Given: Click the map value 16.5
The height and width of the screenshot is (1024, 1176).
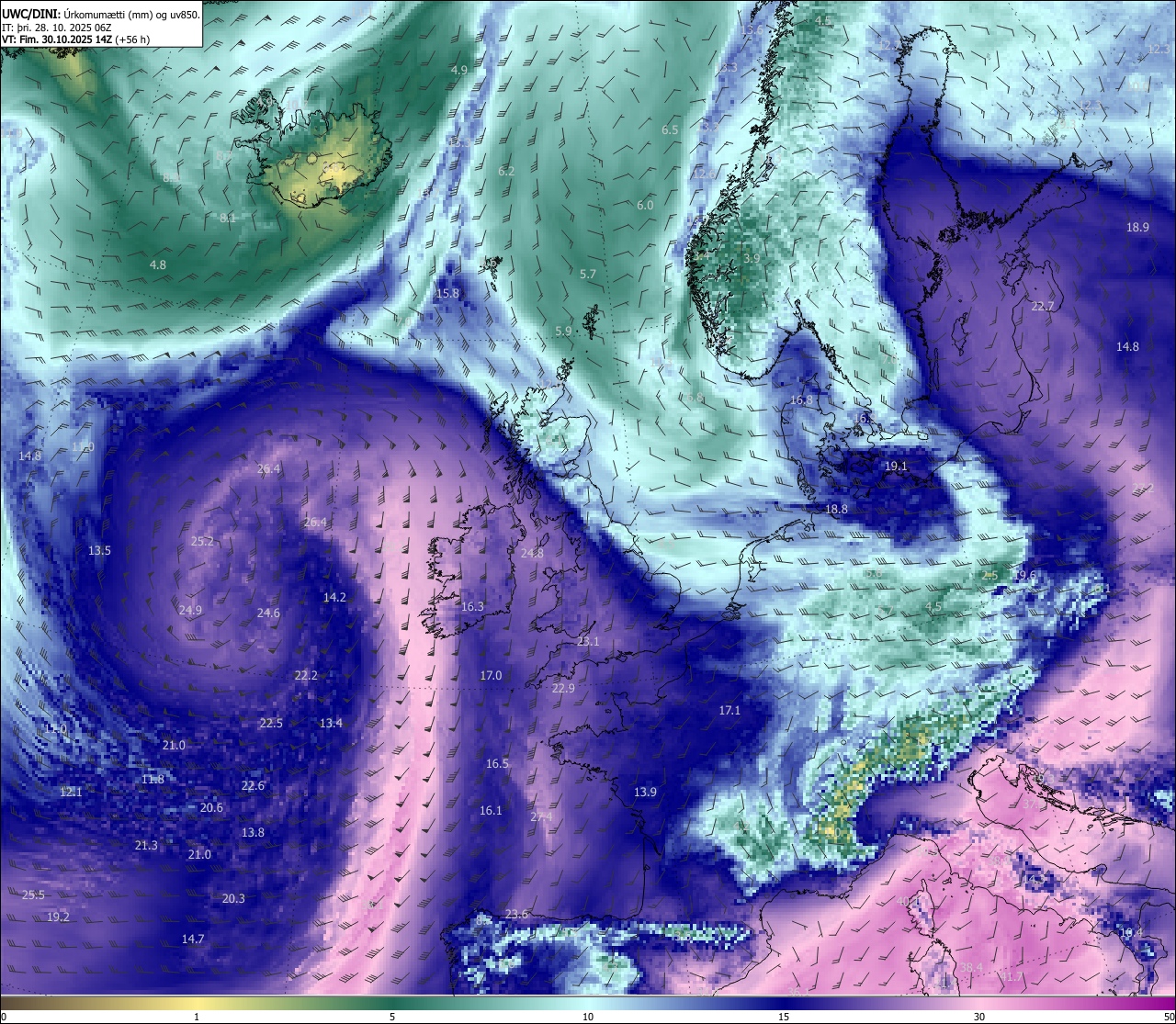Looking at the screenshot, I should click(497, 763).
